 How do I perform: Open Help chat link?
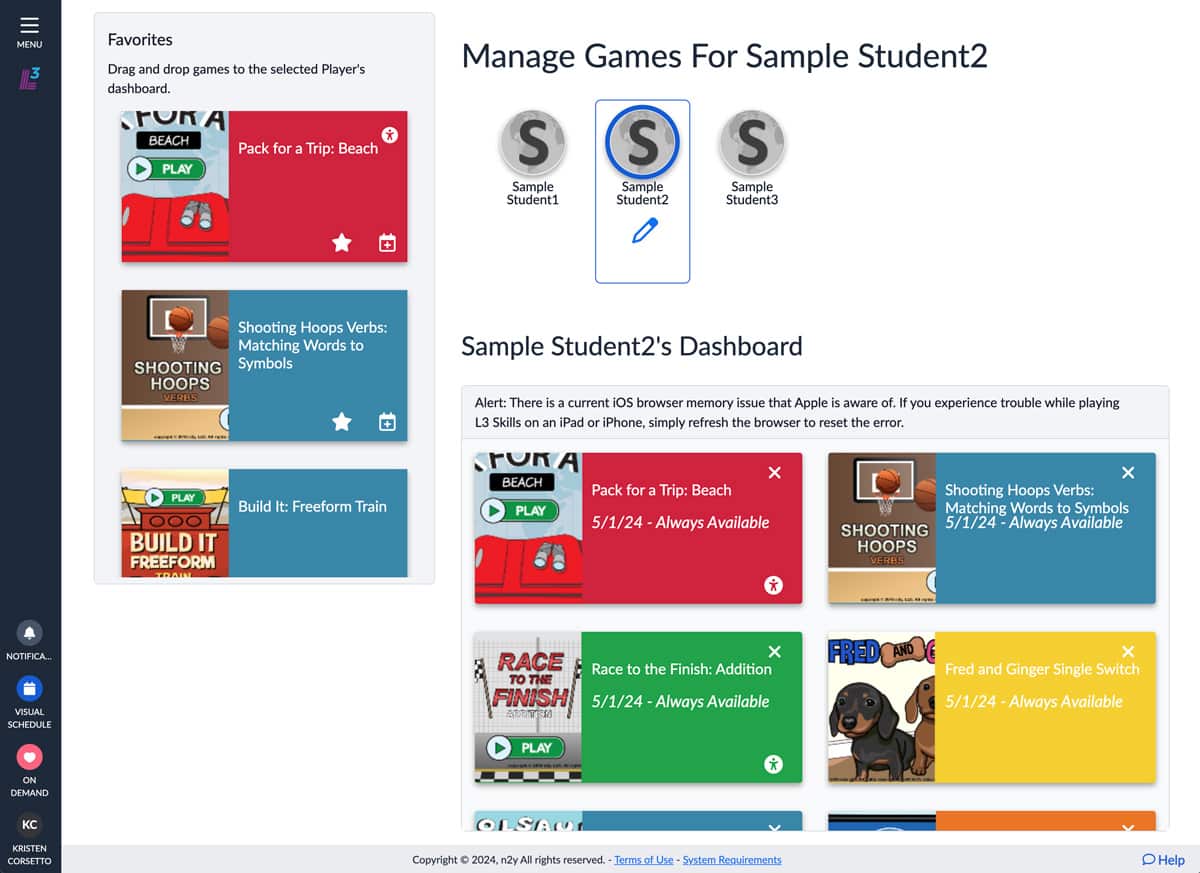[1163, 860]
